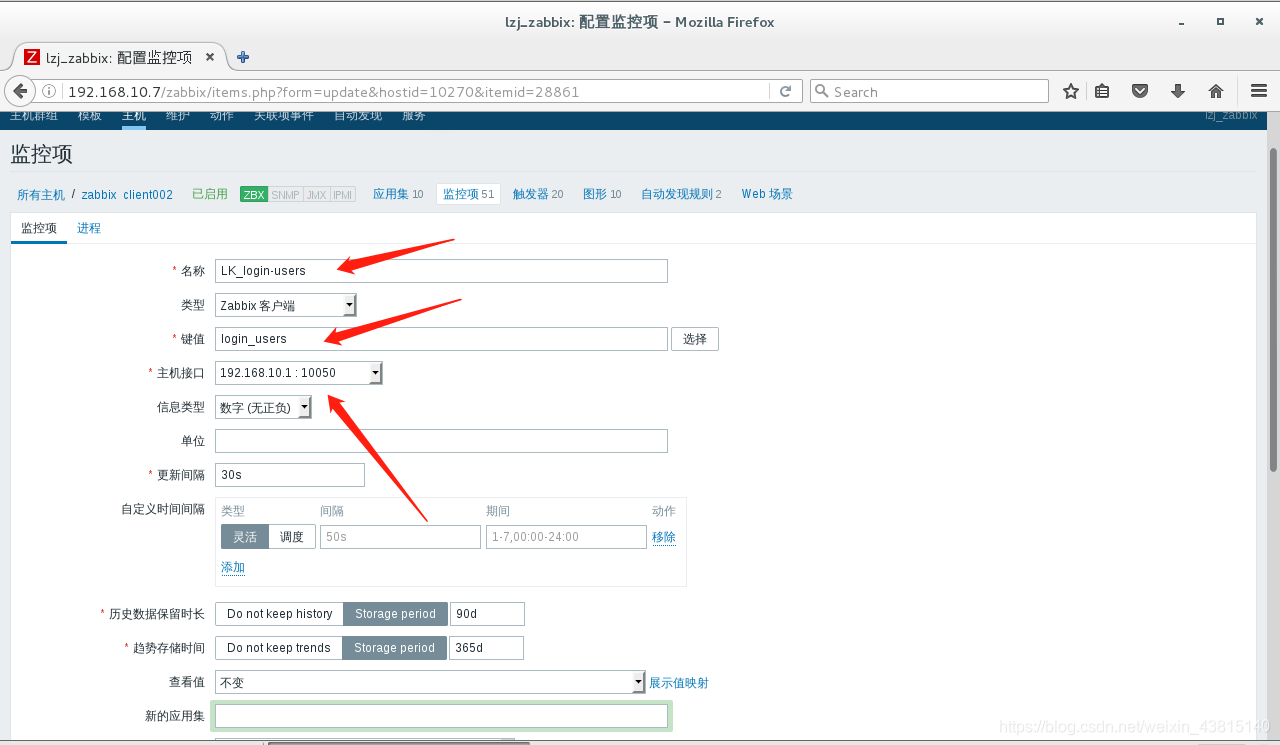
Task: Click the empty 单位 input field
Action: 441,441
